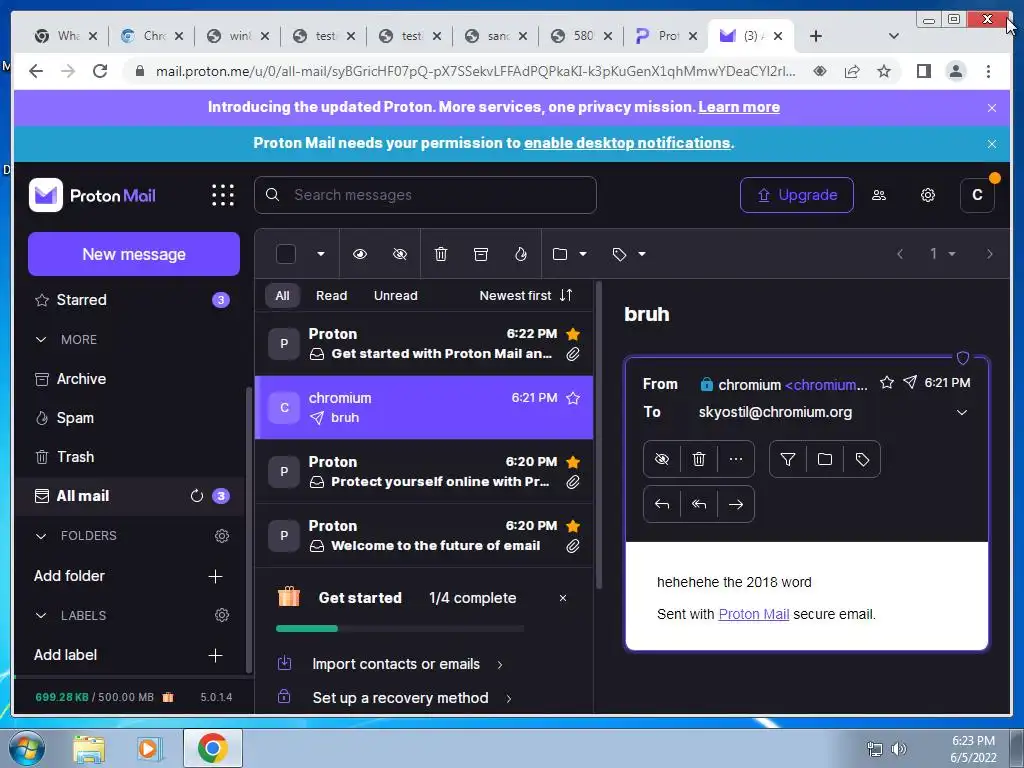Open FOLDERS settings gear icon
Image resolution: width=1024 pixels, height=768 pixels.
click(222, 536)
